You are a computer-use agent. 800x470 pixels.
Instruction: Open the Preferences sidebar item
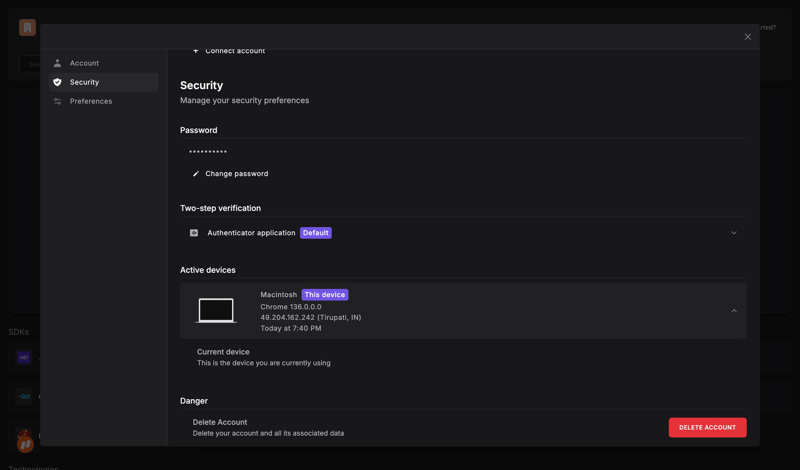pos(104,101)
